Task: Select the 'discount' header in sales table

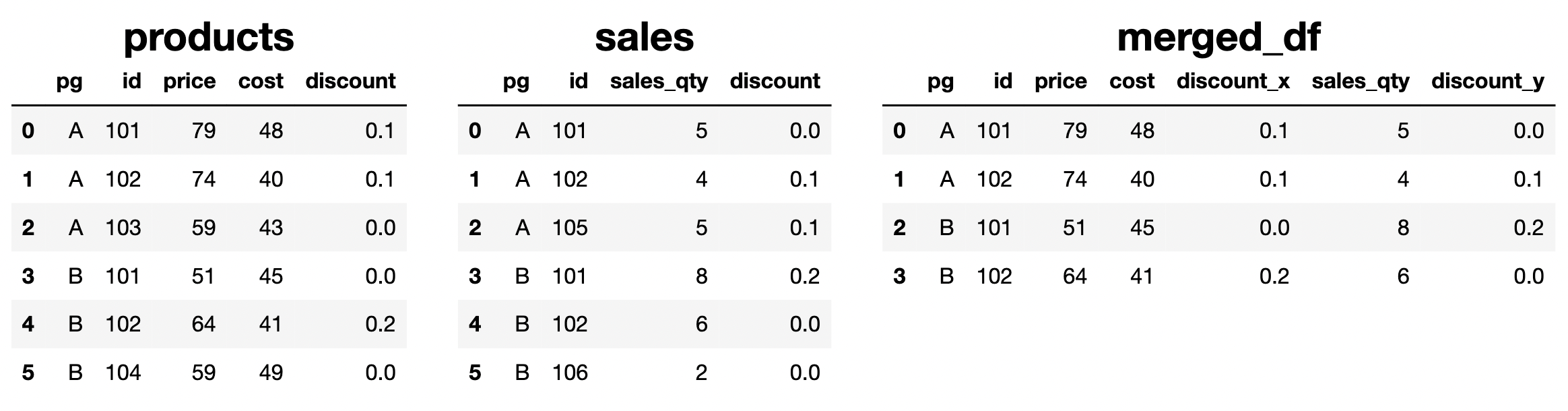Action: (775, 82)
